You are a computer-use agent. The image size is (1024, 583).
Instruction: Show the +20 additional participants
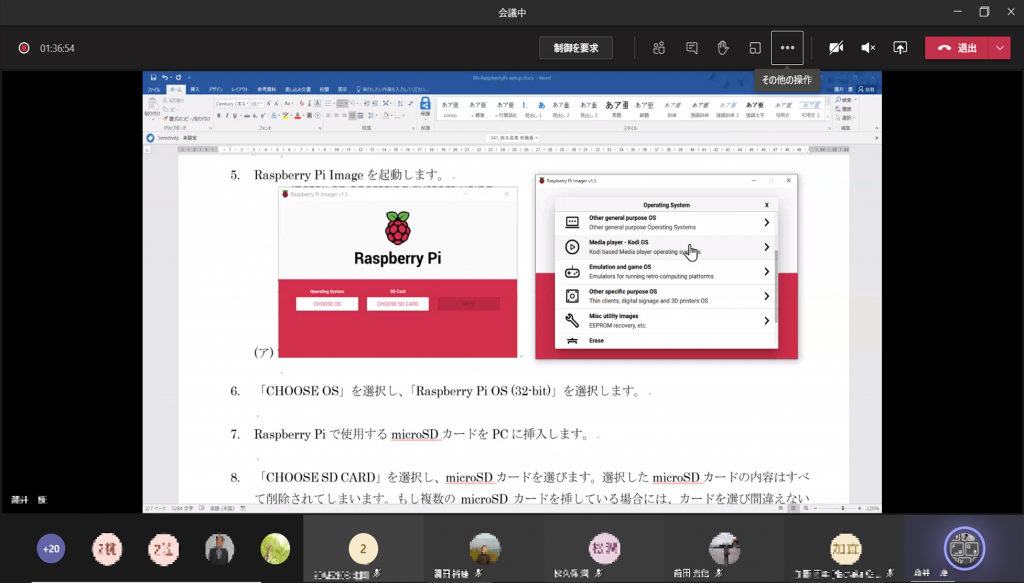(x=51, y=548)
